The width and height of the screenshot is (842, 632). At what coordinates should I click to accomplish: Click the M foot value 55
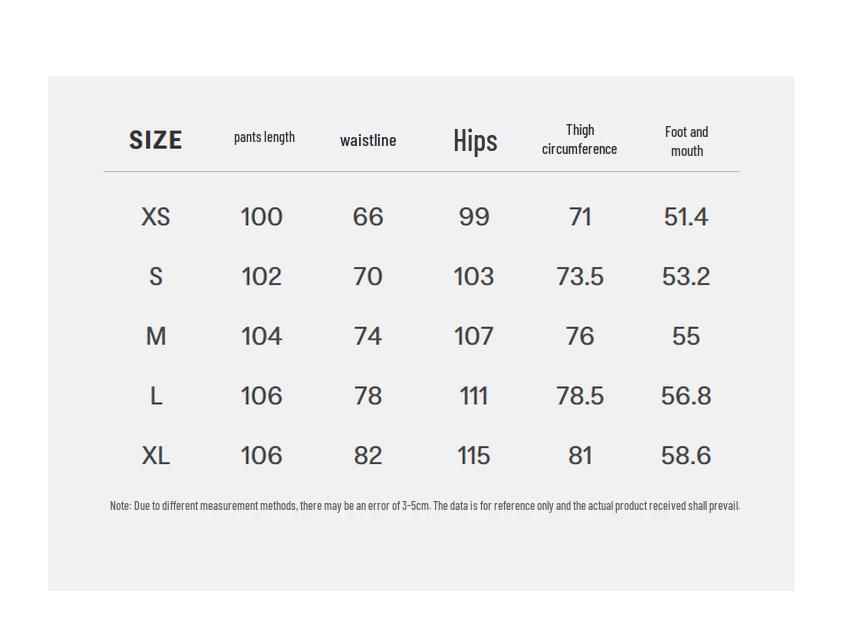pos(686,337)
